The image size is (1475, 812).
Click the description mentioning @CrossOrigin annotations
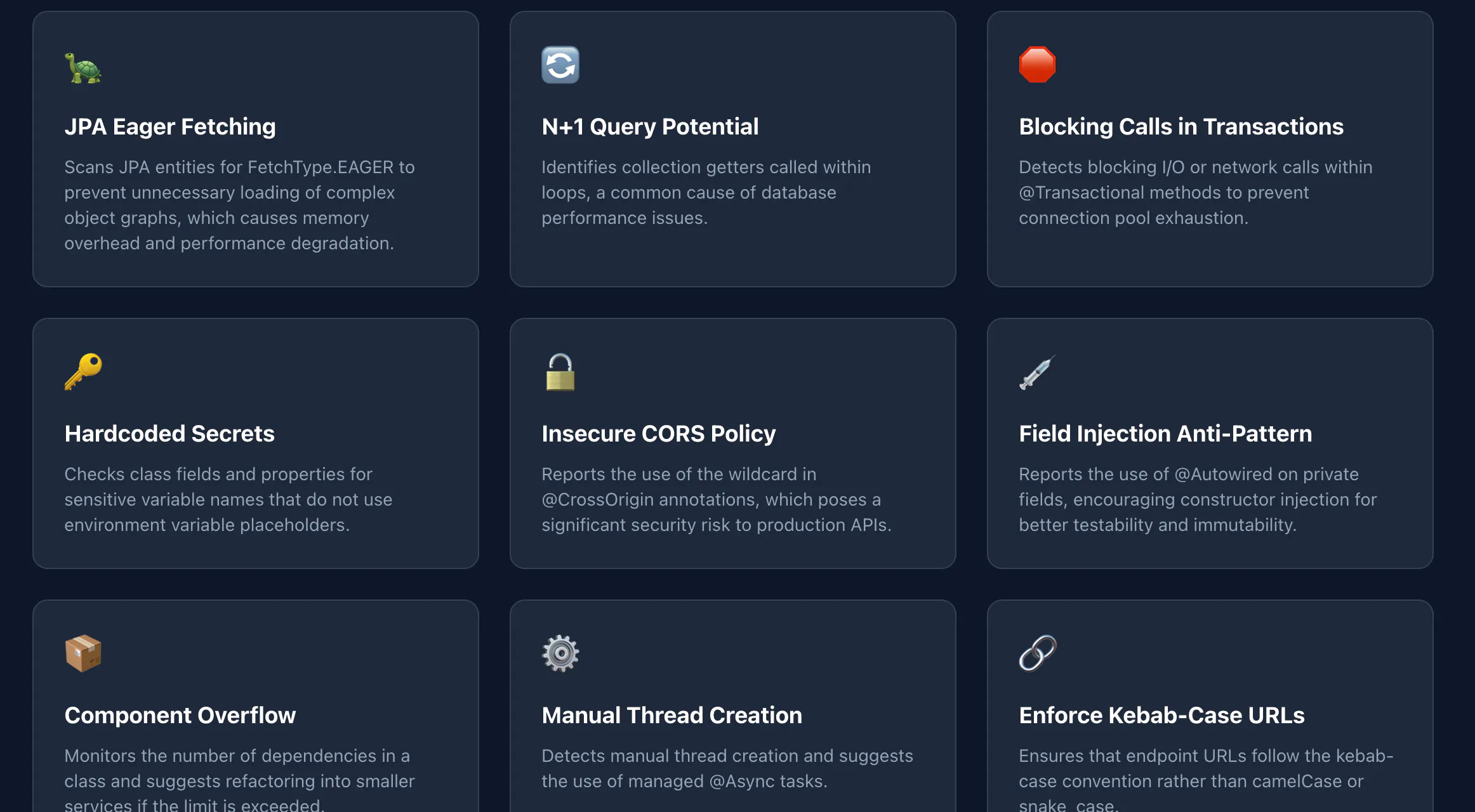[x=717, y=499]
